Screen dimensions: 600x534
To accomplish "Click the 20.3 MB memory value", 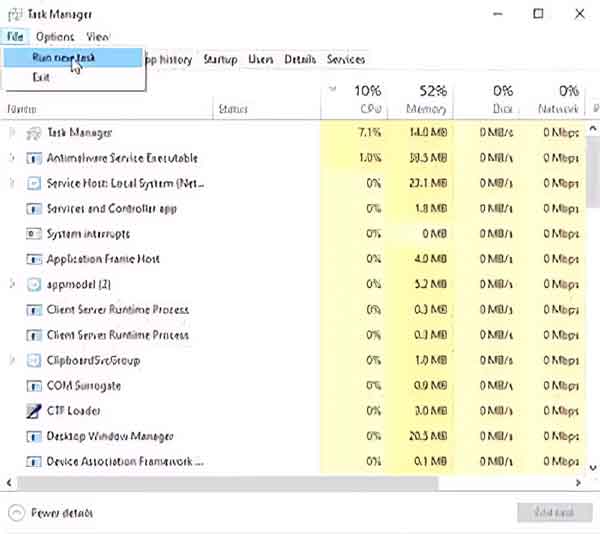I will pyautogui.click(x=428, y=436).
